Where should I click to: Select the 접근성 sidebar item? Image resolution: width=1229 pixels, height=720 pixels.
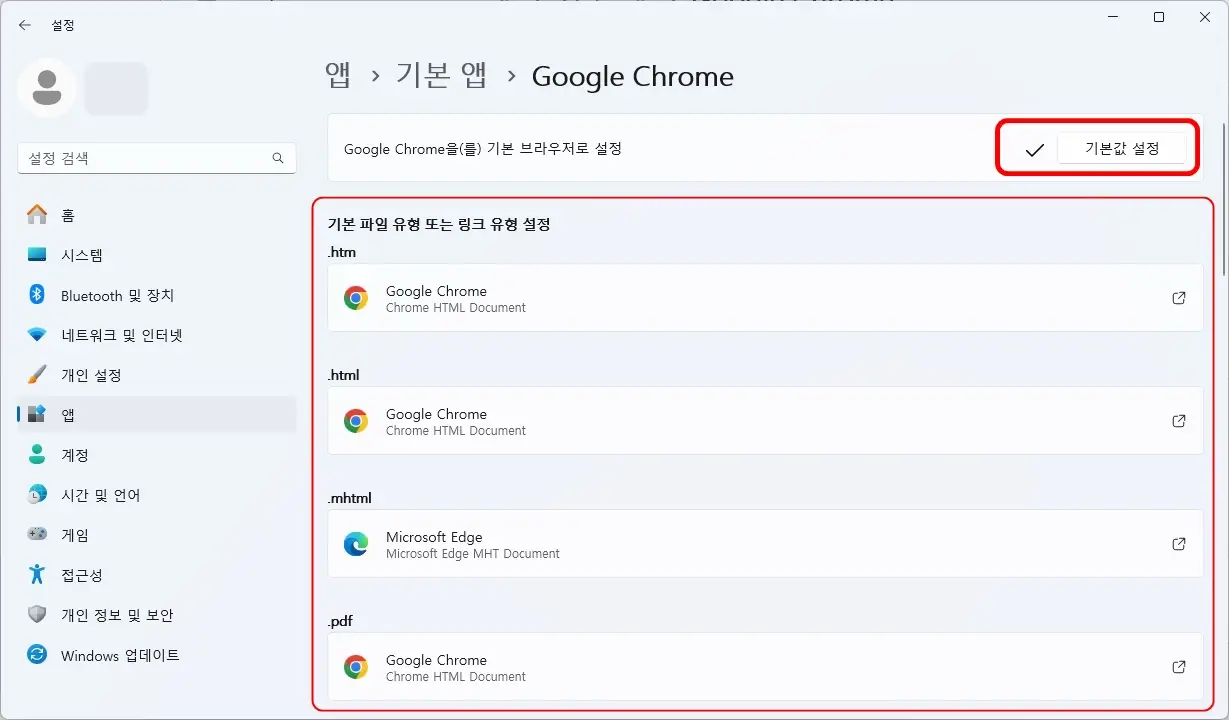click(x=157, y=575)
